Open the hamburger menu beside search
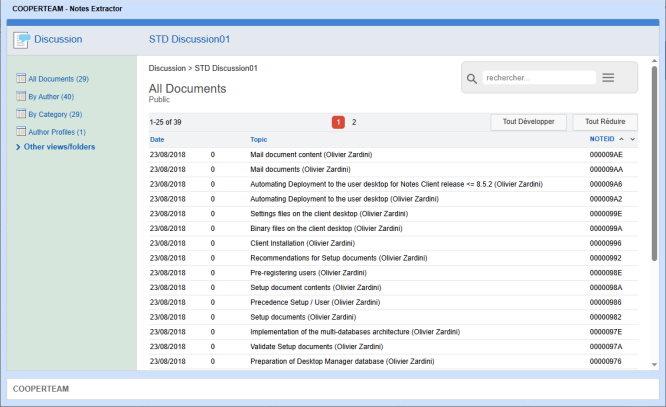666x407 pixels. (x=608, y=78)
